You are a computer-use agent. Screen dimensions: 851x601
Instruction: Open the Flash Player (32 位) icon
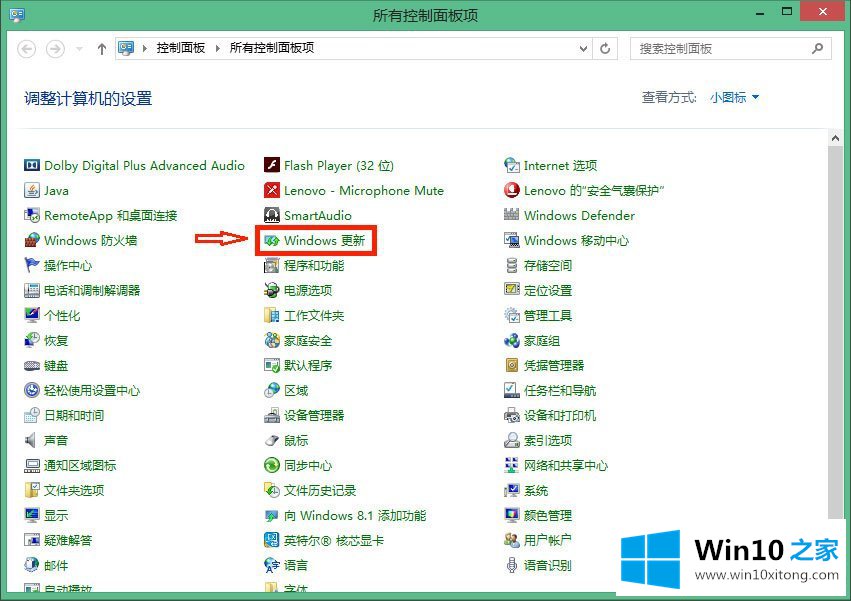(x=271, y=165)
